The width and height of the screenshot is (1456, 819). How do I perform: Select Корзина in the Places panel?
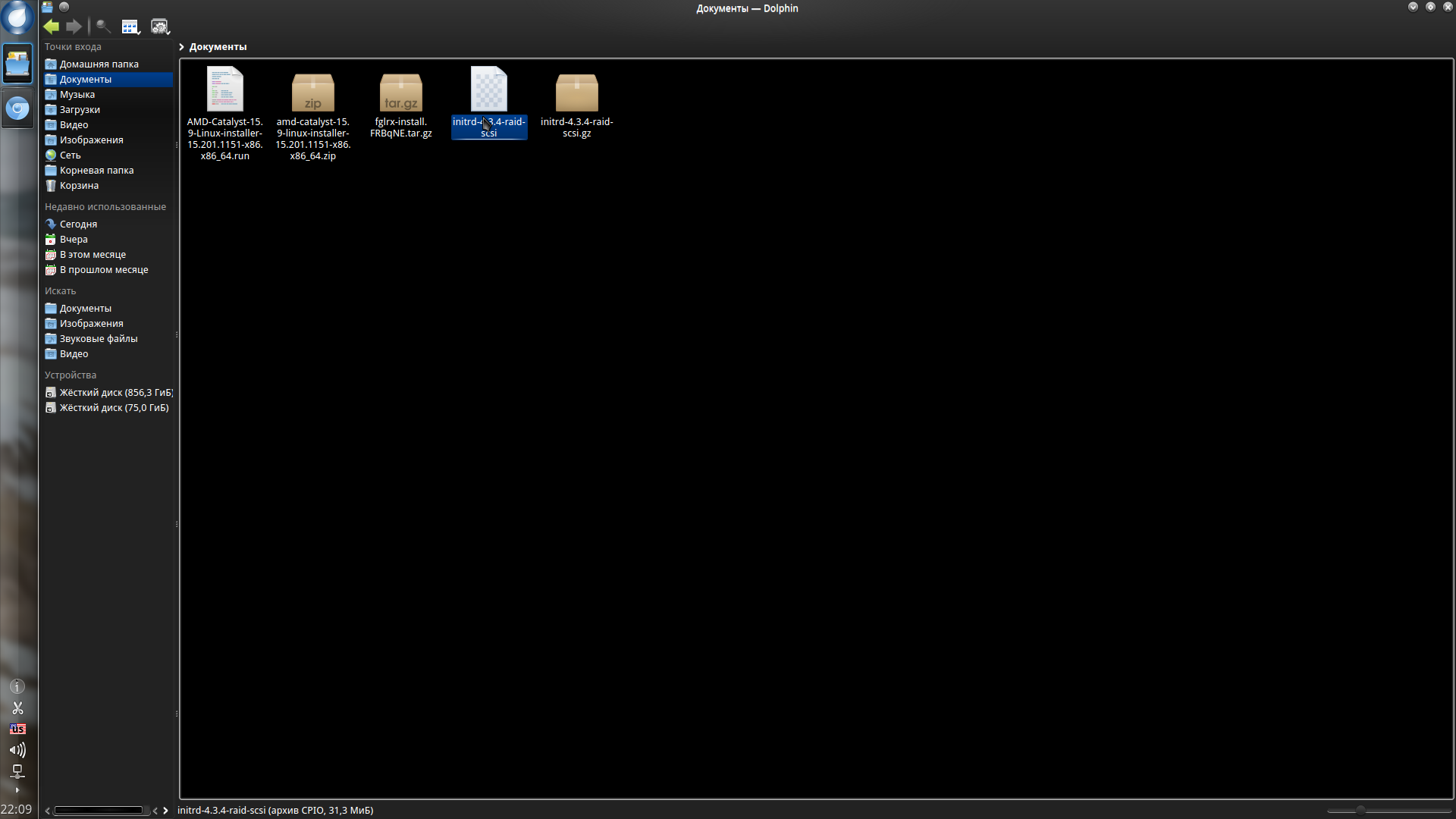79,186
